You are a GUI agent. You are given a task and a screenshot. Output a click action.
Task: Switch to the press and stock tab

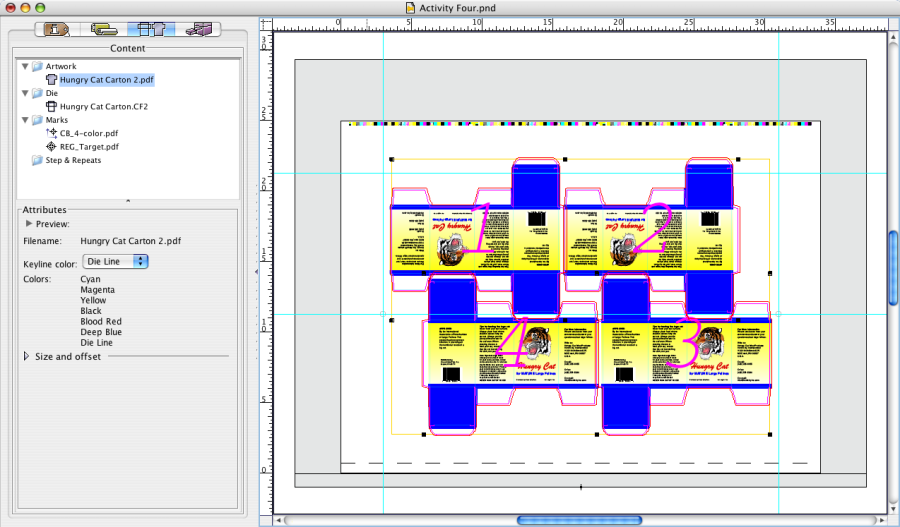(103, 29)
